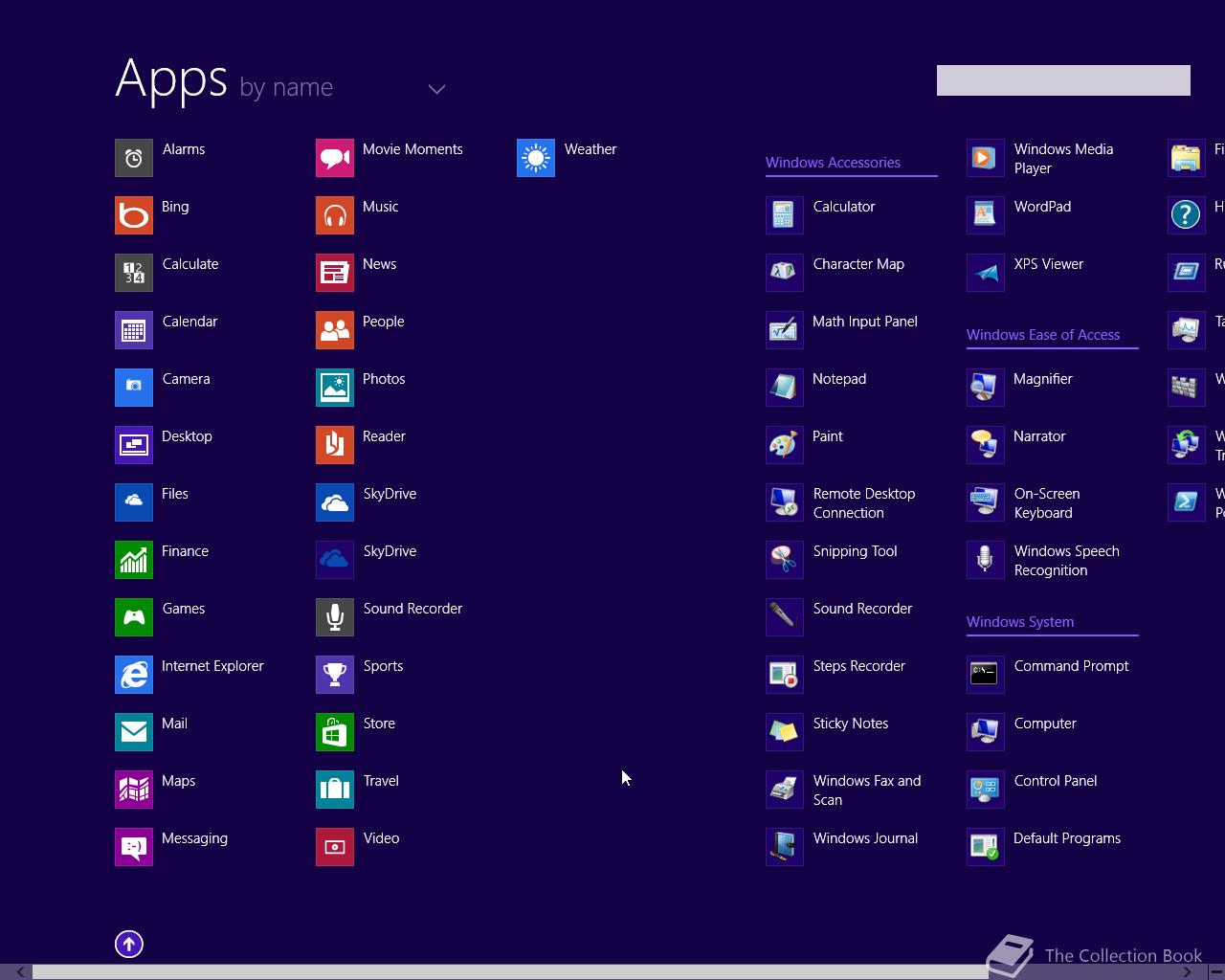
Task: Click the horizontal scrollbar thumb
Action: tap(509, 971)
